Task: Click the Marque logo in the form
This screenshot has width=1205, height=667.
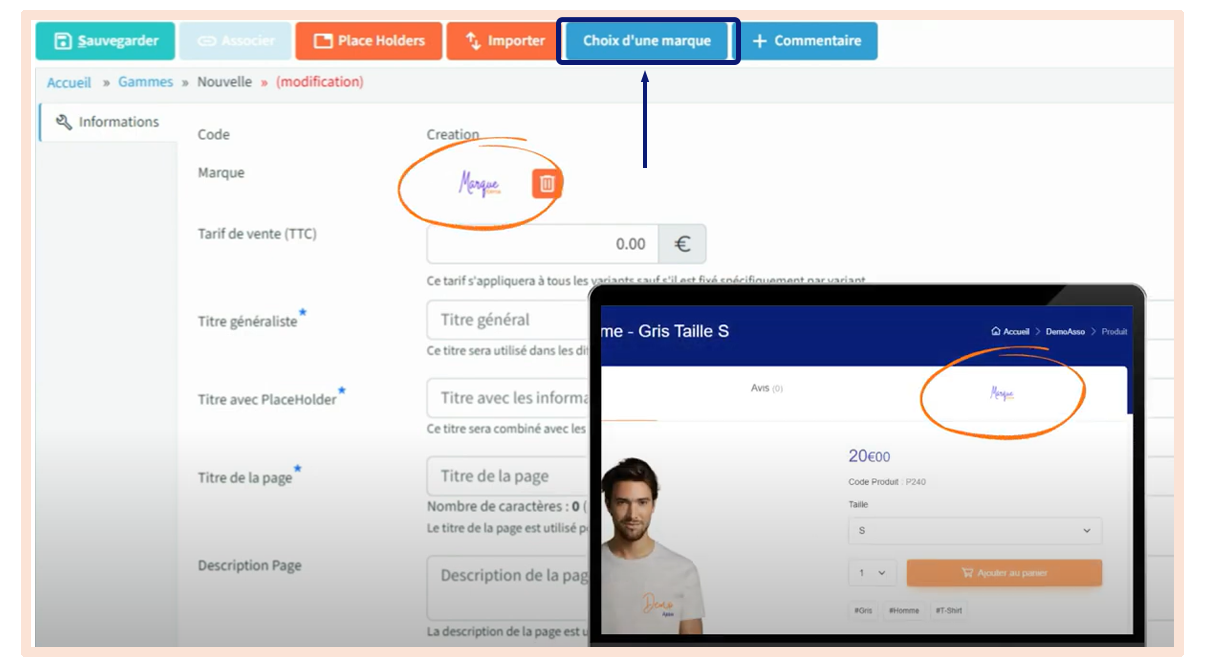Action: 479,183
